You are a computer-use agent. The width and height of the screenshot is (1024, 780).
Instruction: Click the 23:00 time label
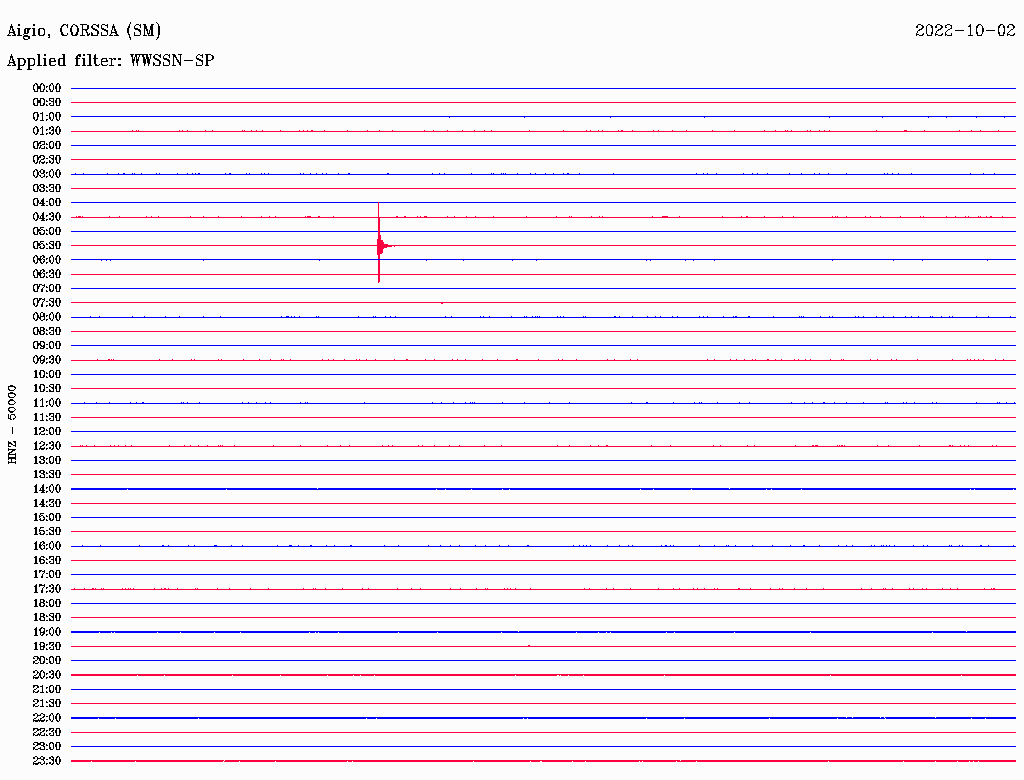[x=47, y=747]
